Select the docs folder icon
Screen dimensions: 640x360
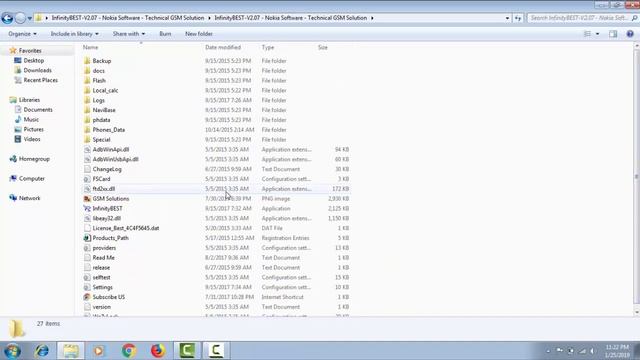[87, 71]
